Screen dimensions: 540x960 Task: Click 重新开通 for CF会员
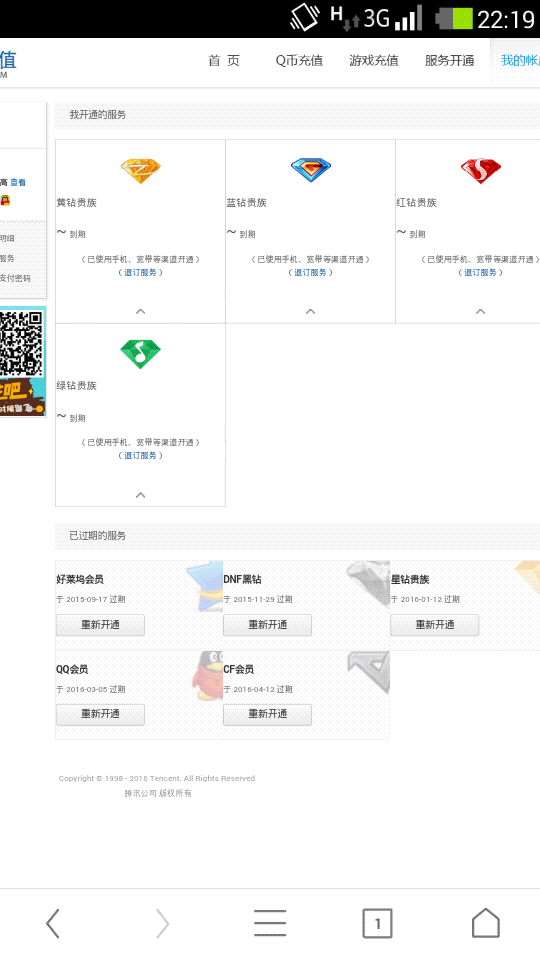coord(268,714)
